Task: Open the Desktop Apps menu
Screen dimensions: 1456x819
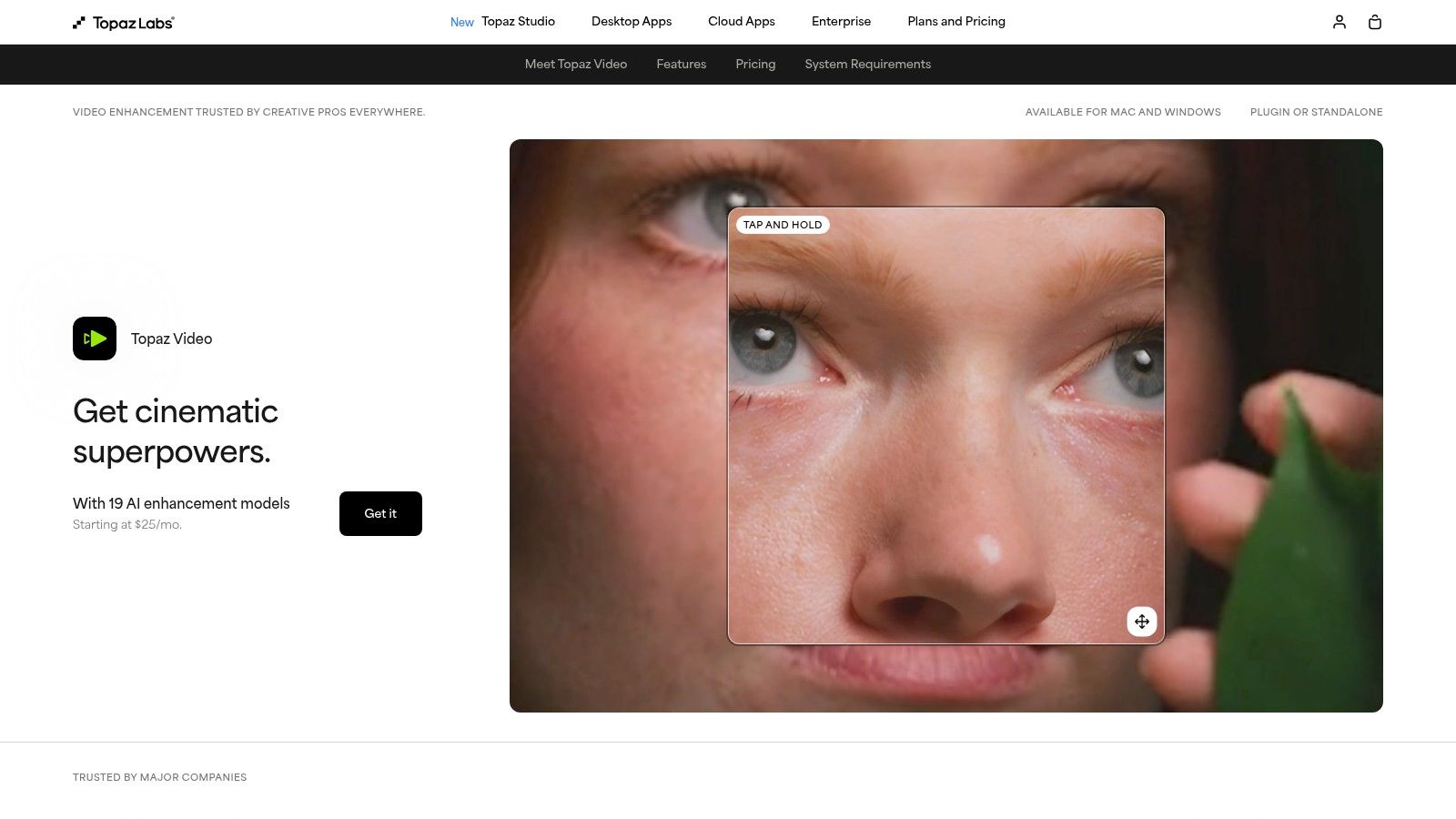Action: (x=632, y=22)
